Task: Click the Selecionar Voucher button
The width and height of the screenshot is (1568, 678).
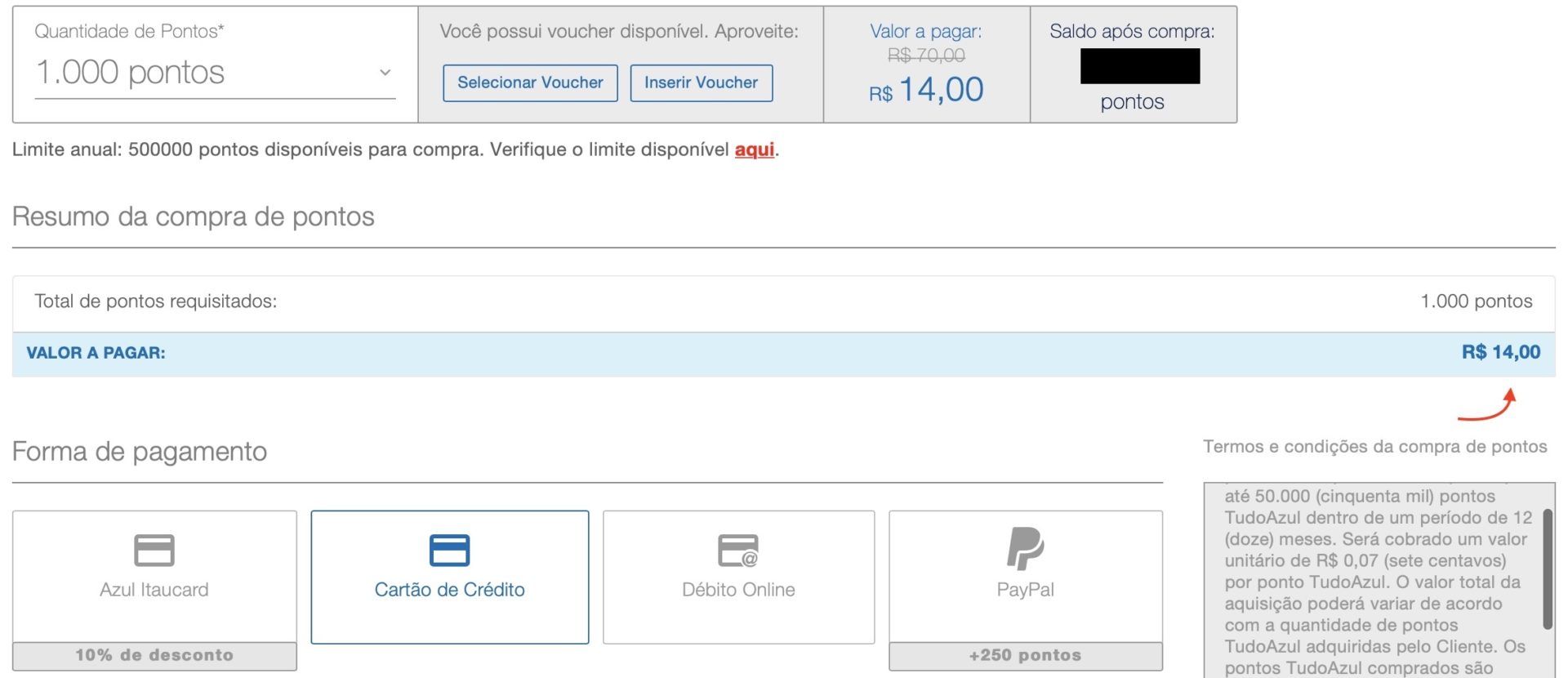Action: pyautogui.click(x=530, y=83)
